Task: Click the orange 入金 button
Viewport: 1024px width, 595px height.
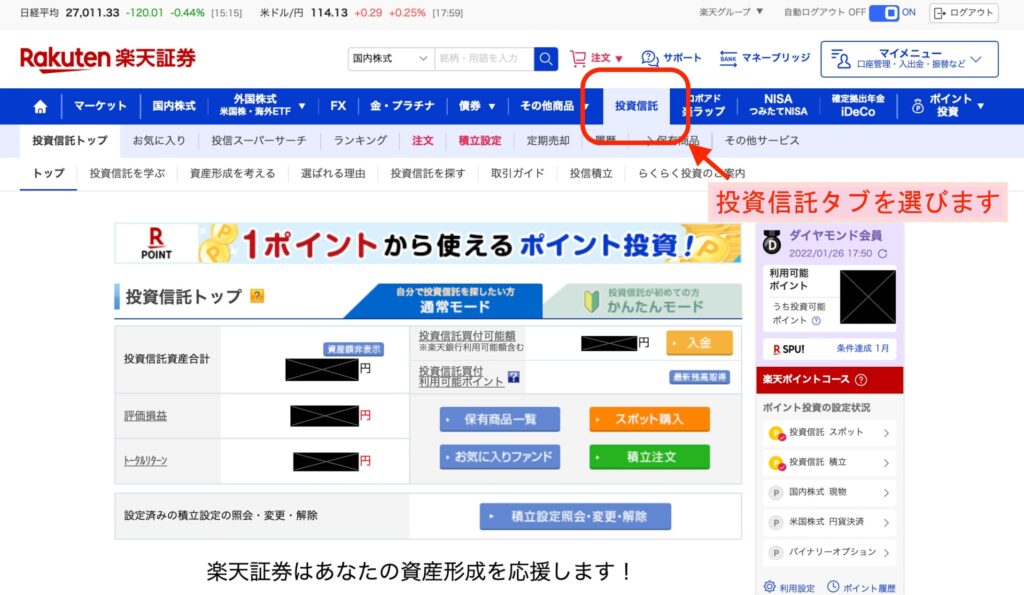Action: pyautogui.click(x=699, y=343)
